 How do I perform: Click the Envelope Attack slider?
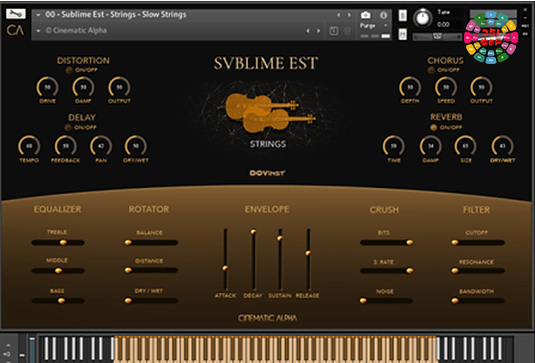(225, 260)
